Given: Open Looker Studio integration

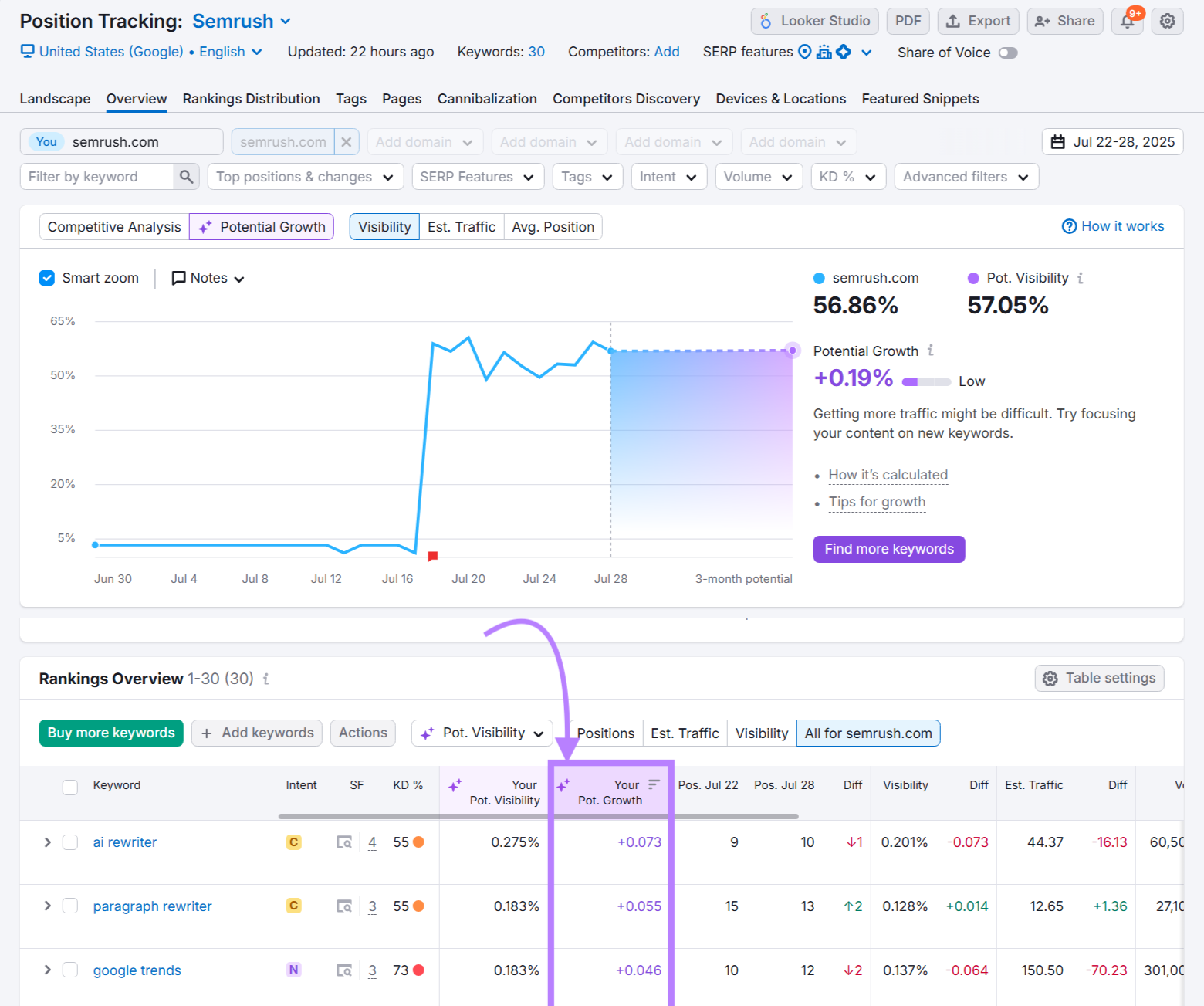Looking at the screenshot, I should [x=813, y=21].
